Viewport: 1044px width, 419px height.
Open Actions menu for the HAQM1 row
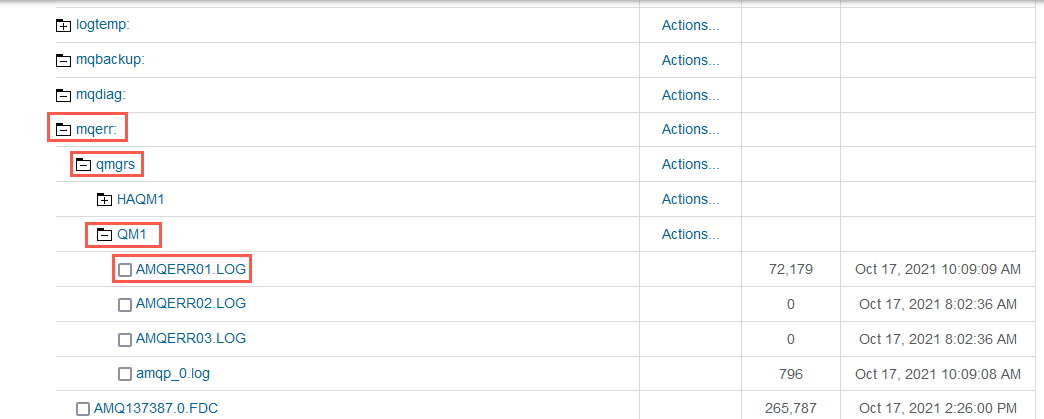click(x=690, y=199)
